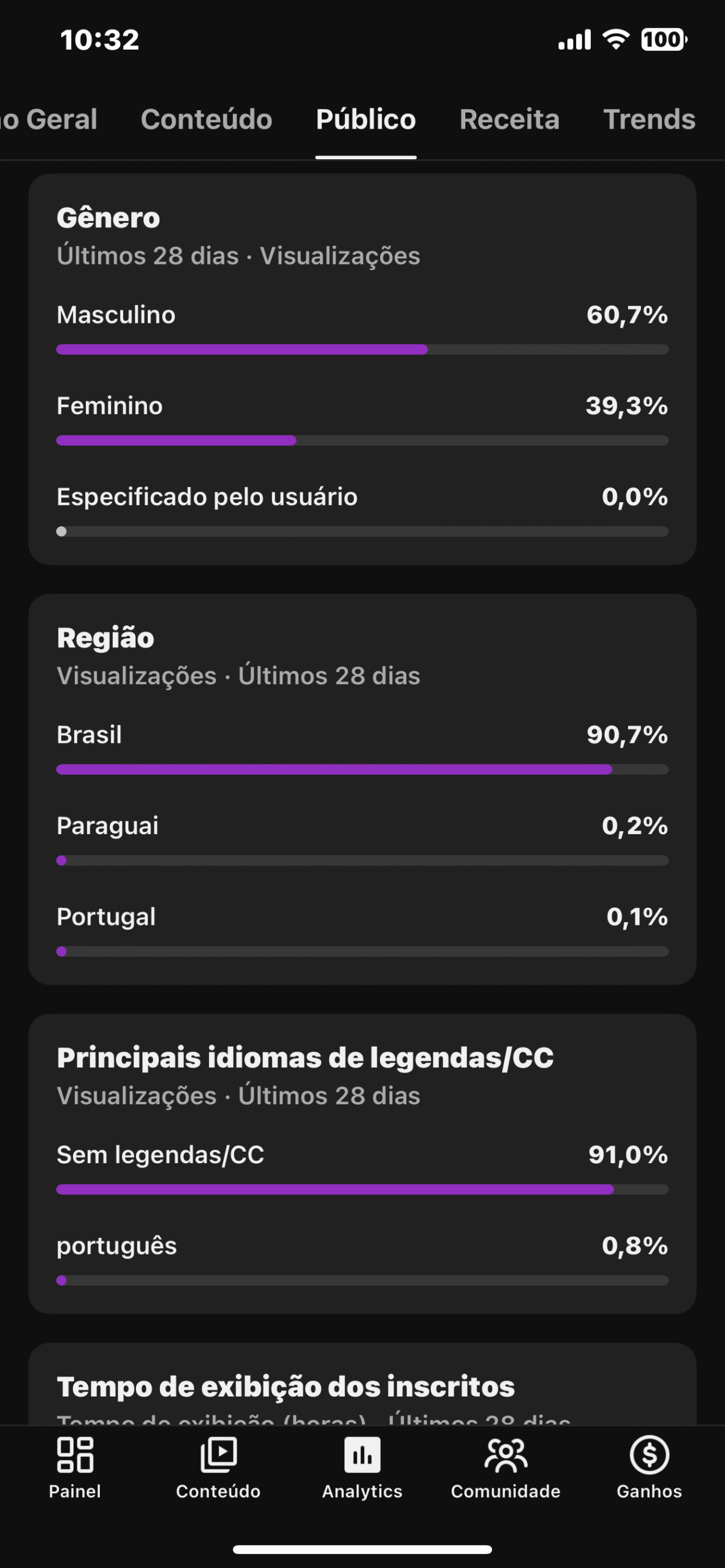Open the Trends tab
The image size is (725, 1568).
[649, 119]
